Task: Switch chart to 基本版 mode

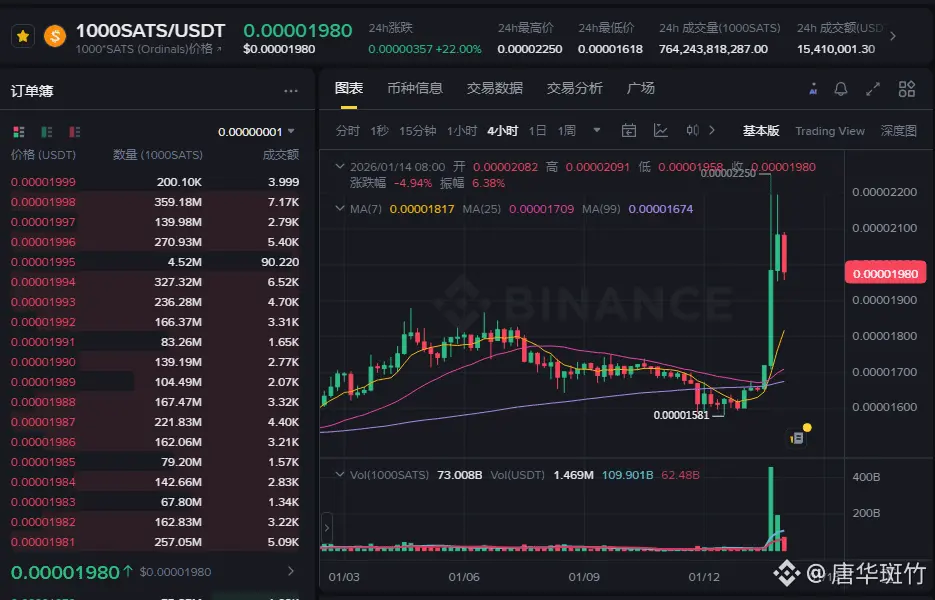Action: 761,131
